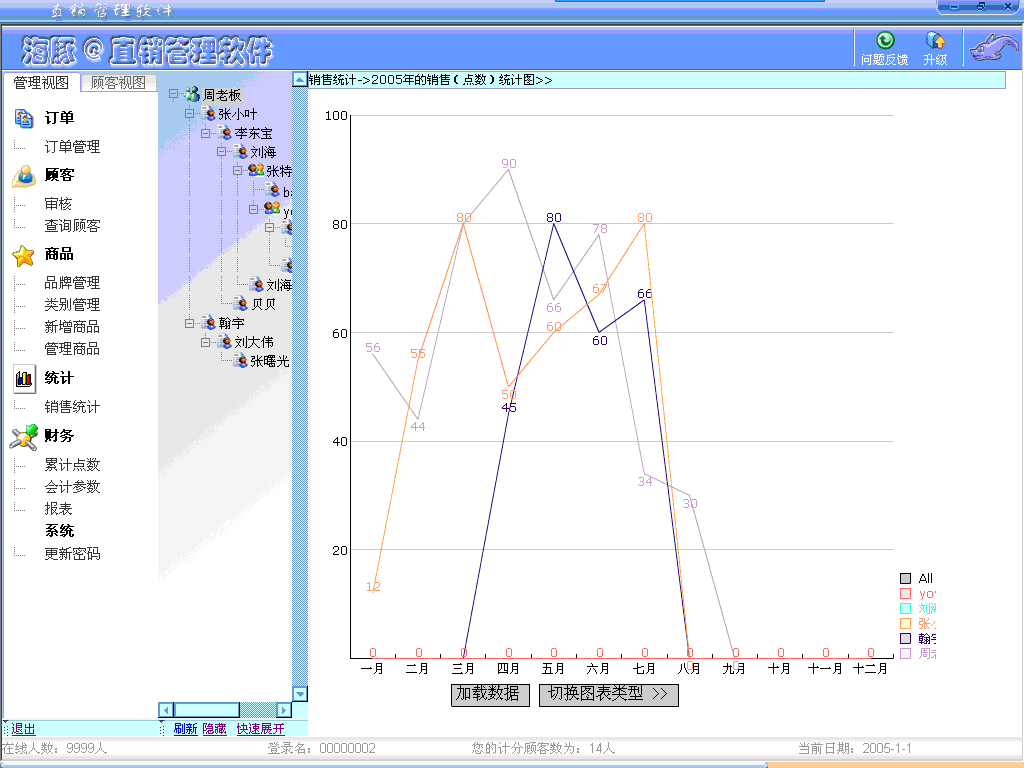Open 审核 menu item

click(x=58, y=204)
